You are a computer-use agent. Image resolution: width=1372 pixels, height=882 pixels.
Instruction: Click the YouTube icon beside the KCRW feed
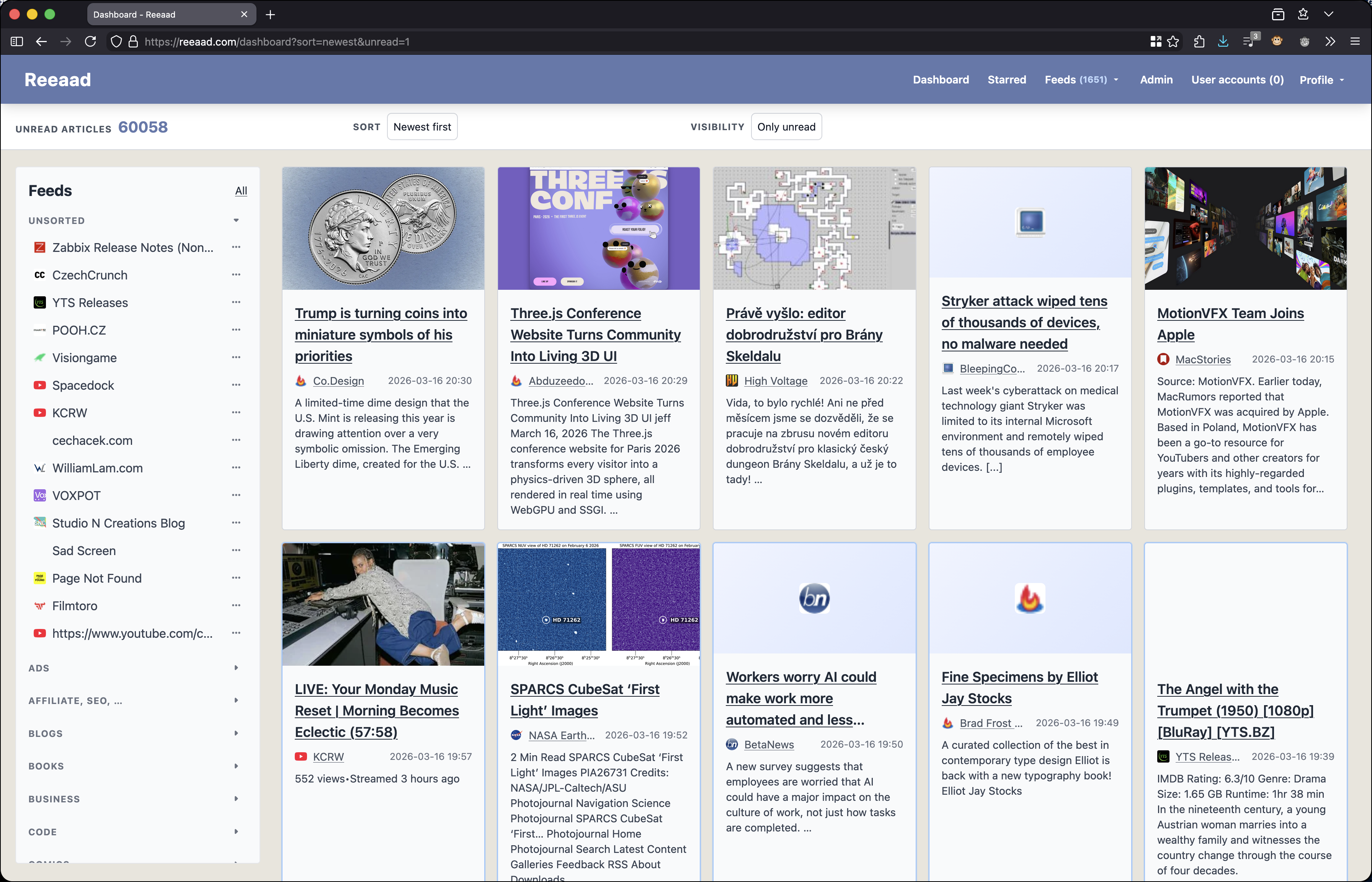click(39, 412)
